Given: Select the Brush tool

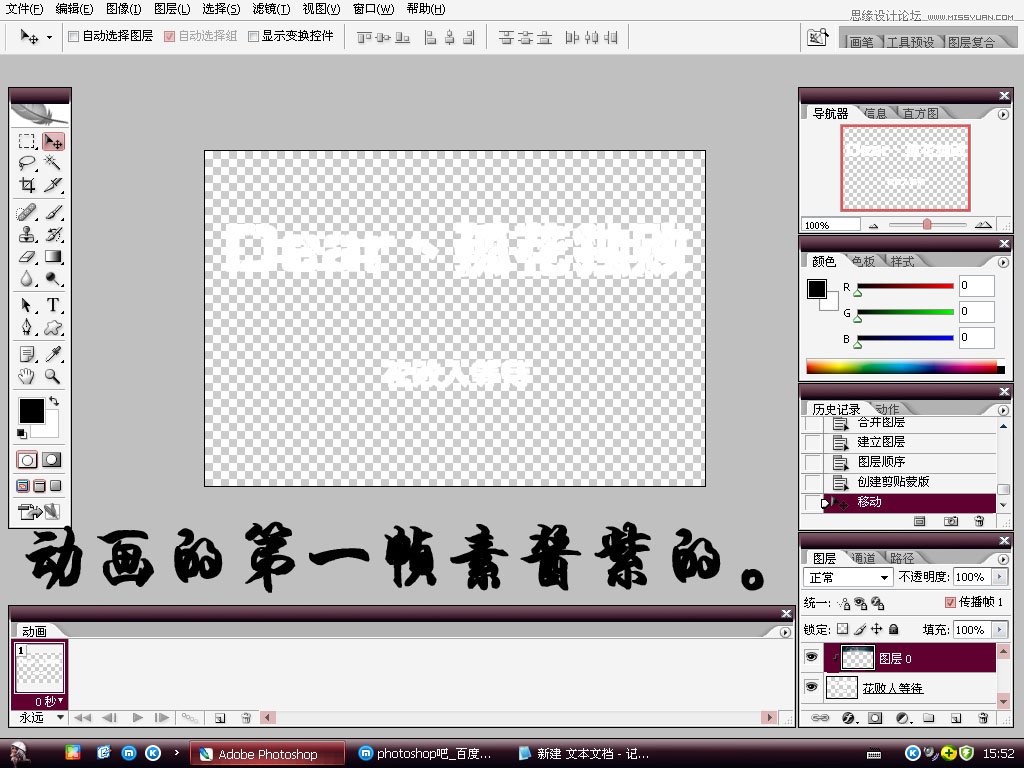Looking at the screenshot, I should coord(52,213).
